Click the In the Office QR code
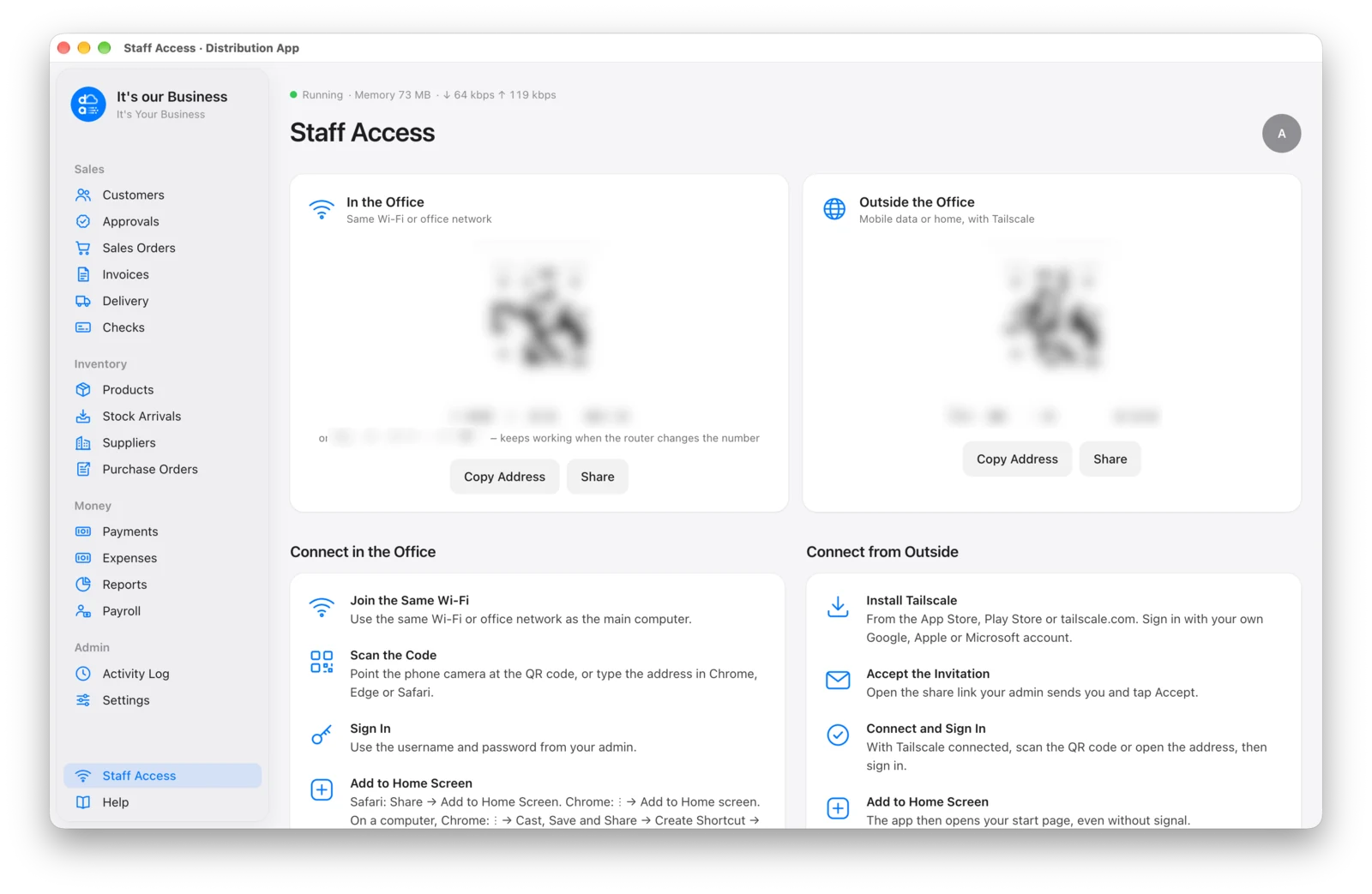Viewport: 1372px width, 894px height. click(x=539, y=317)
